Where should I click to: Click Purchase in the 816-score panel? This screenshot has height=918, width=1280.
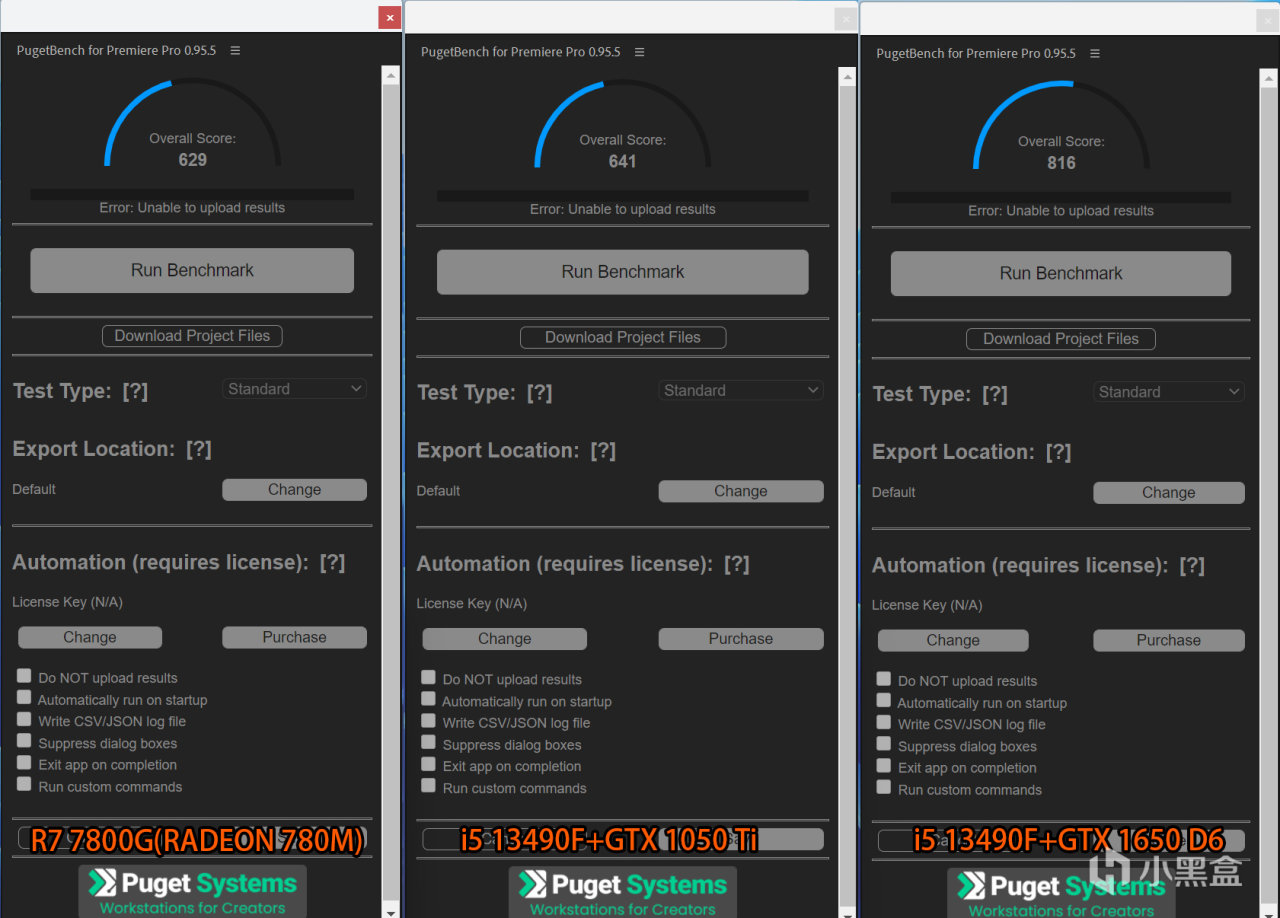pyautogui.click(x=1169, y=640)
